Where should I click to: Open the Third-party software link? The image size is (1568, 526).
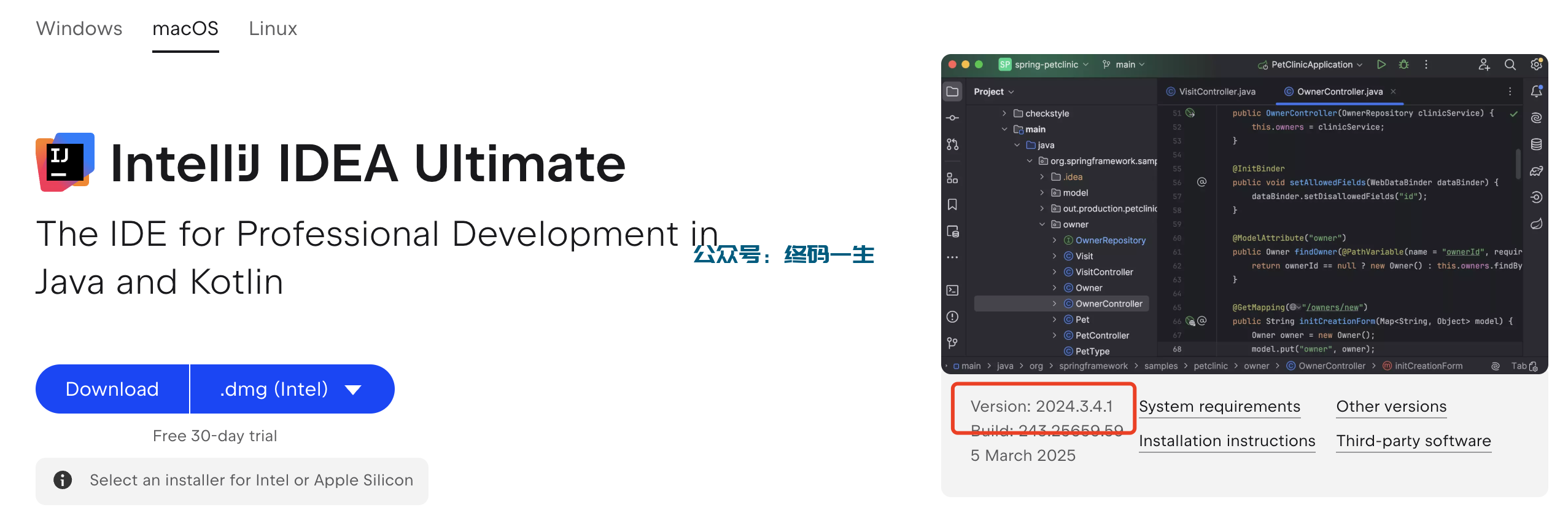(1414, 441)
